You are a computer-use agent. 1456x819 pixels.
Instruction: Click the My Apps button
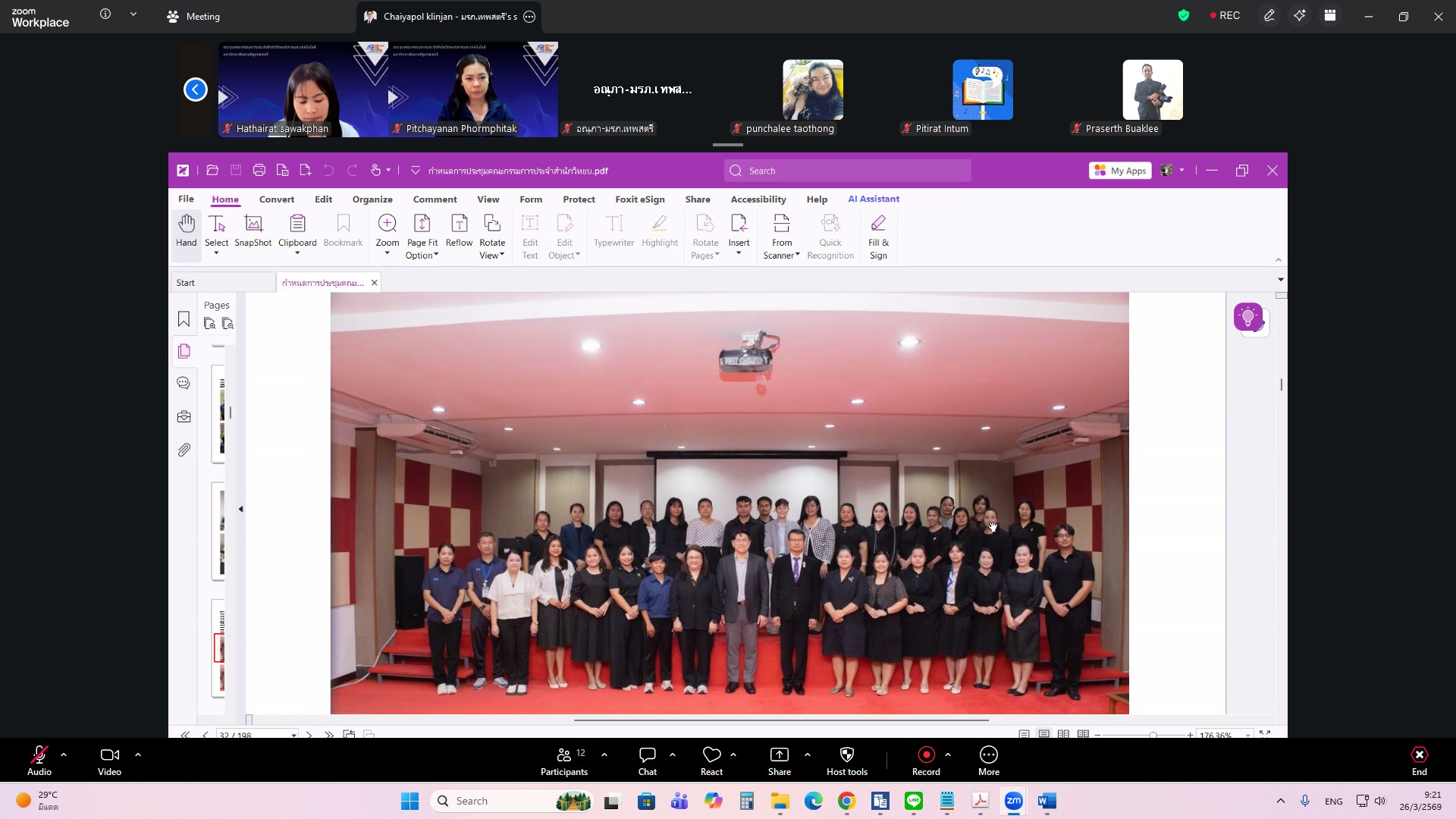click(x=1120, y=171)
